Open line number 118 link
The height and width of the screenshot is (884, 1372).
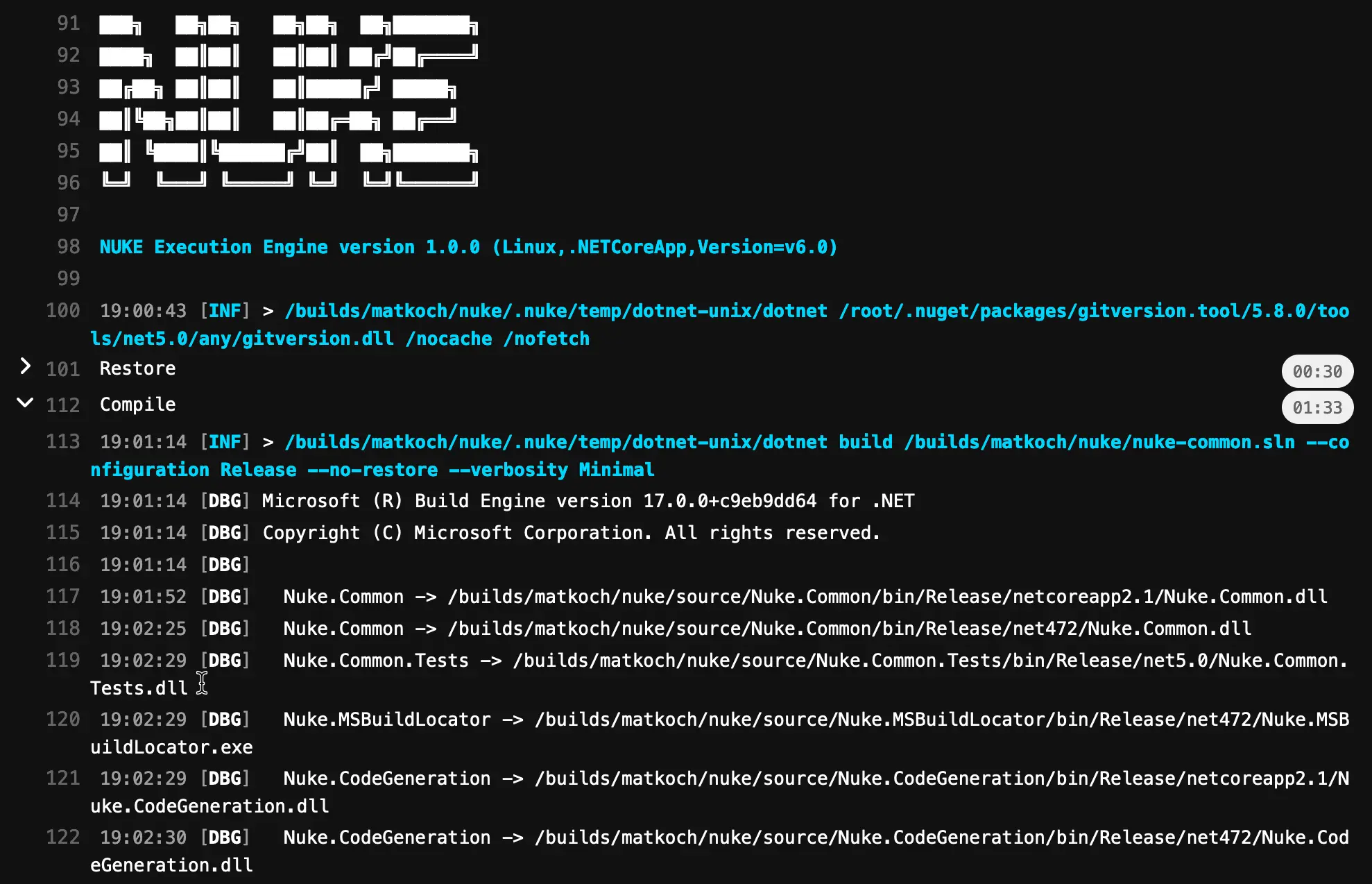click(x=62, y=629)
